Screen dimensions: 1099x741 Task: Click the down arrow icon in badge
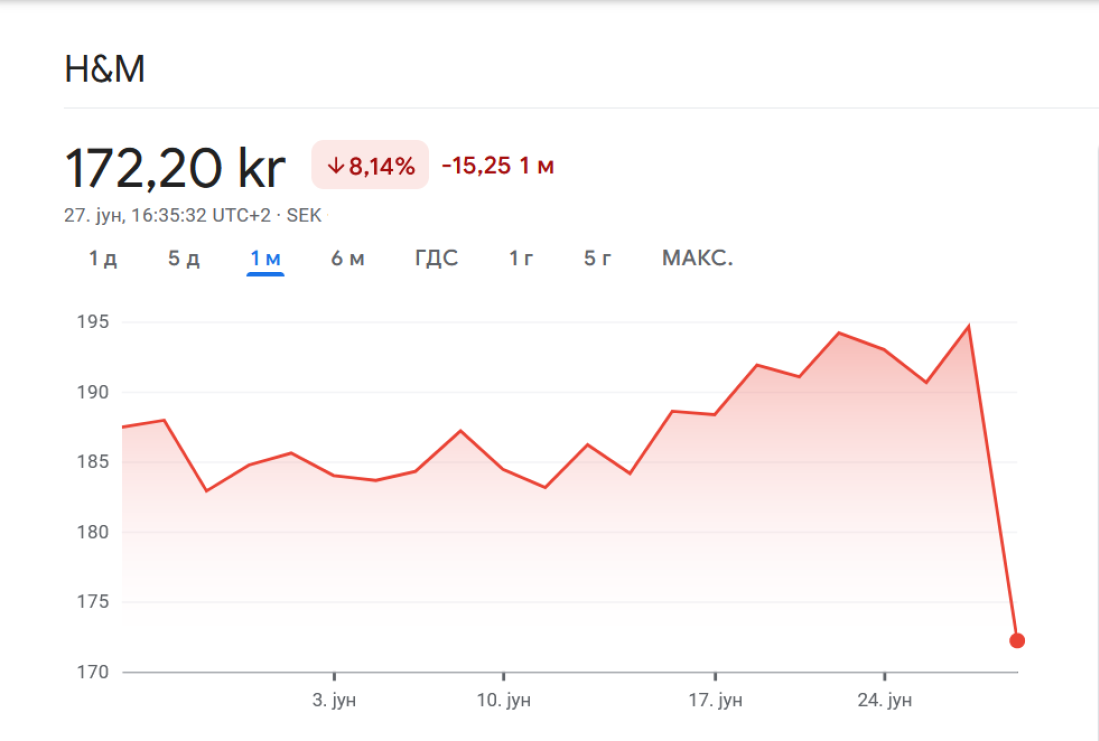tap(335, 166)
